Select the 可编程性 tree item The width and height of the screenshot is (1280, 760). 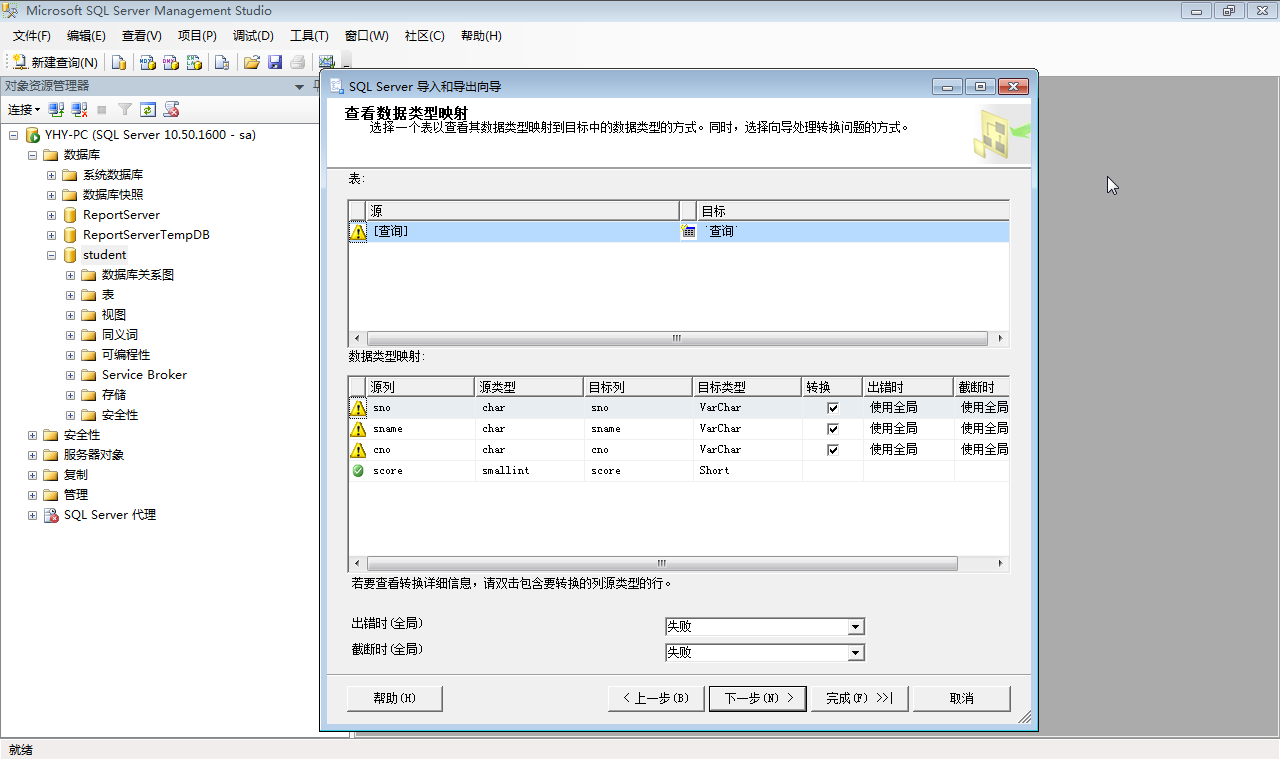tap(126, 355)
